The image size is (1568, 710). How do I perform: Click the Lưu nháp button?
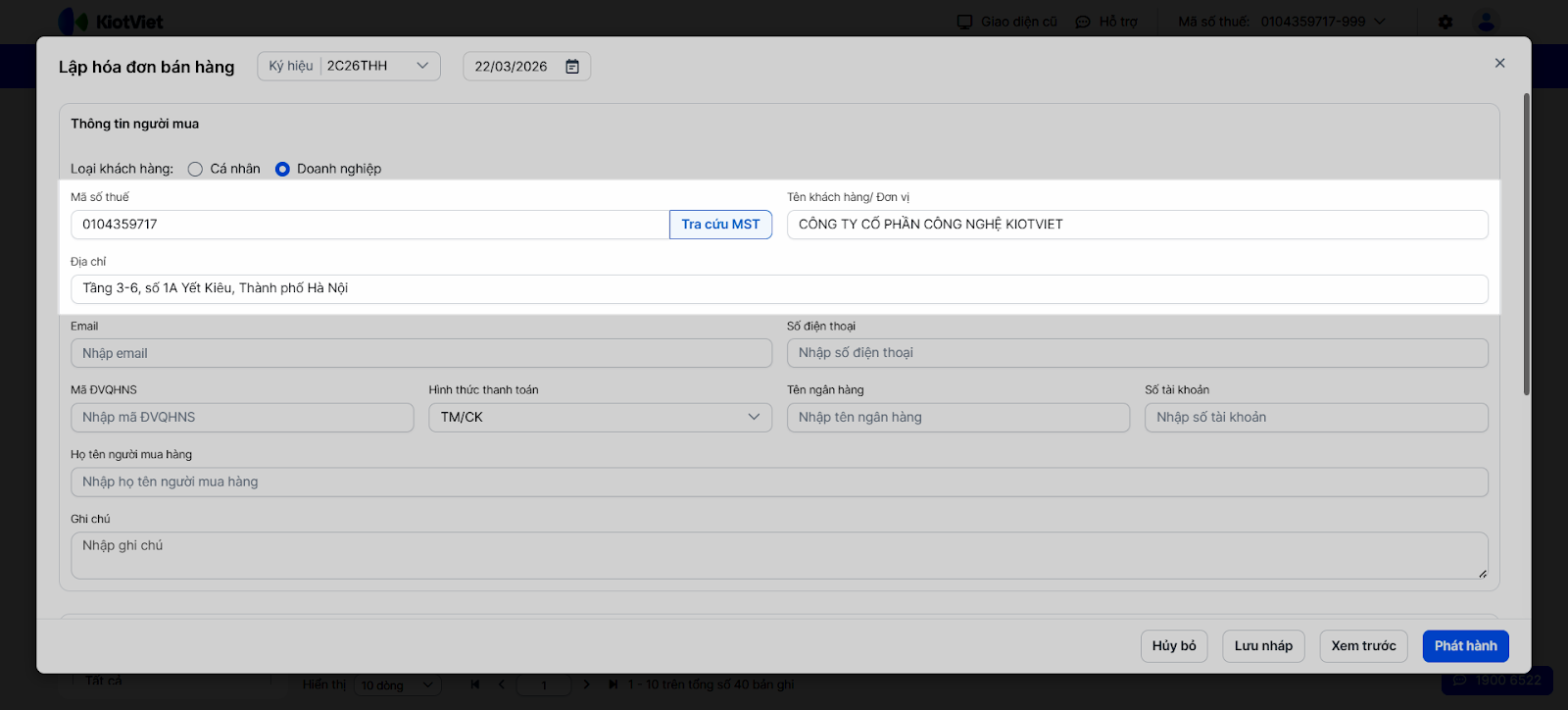point(1263,646)
